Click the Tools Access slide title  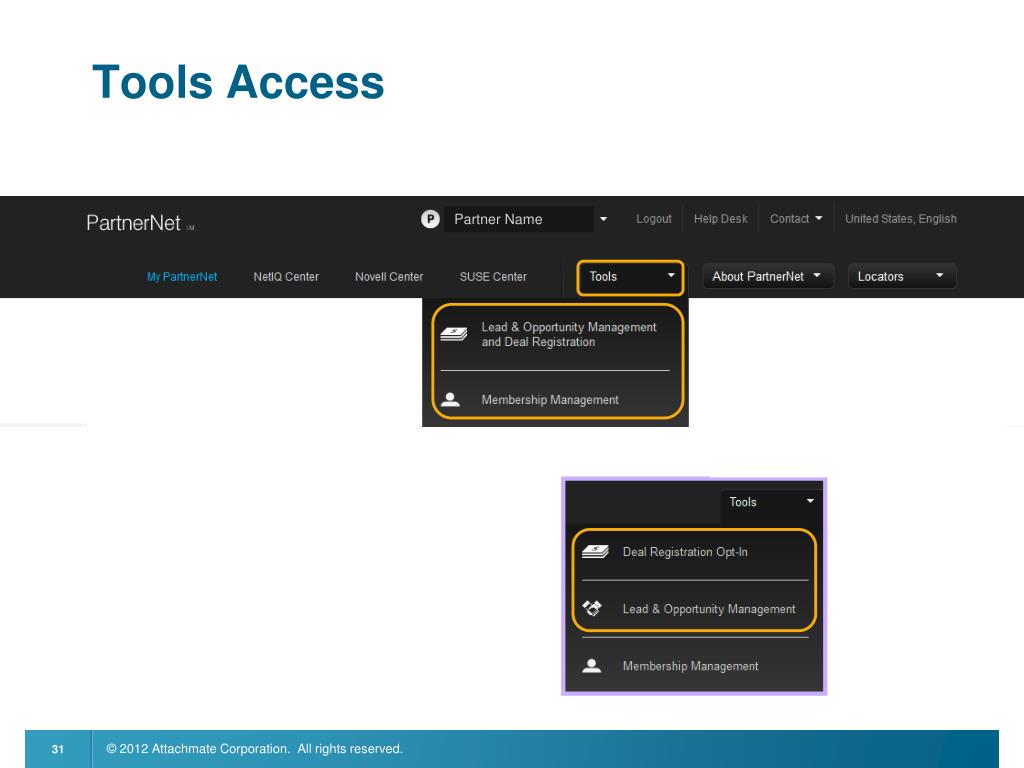[x=238, y=82]
